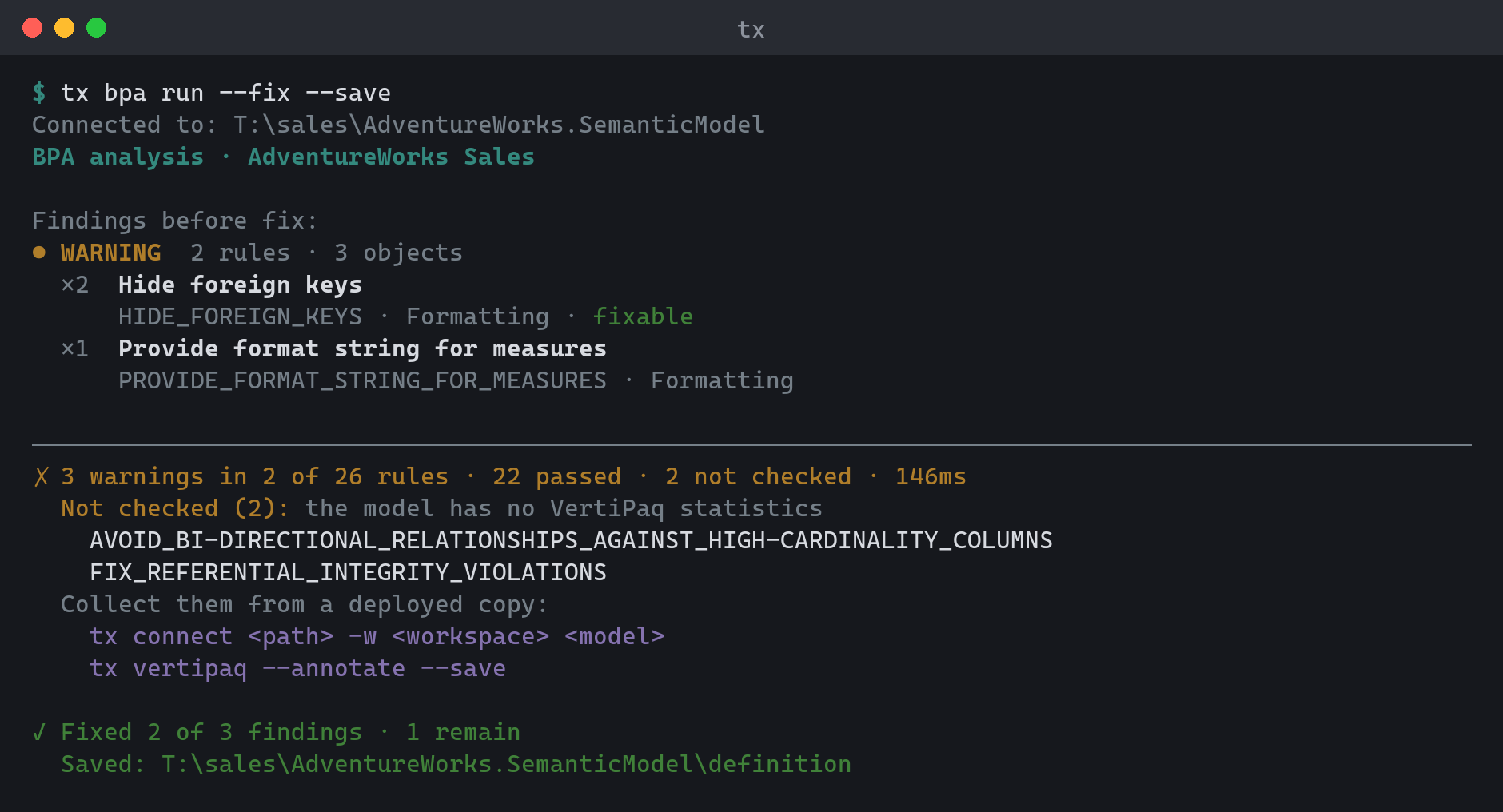1503x812 pixels.
Task: Select "Provide format string for measures" rule name
Action: pyautogui.click(x=362, y=348)
